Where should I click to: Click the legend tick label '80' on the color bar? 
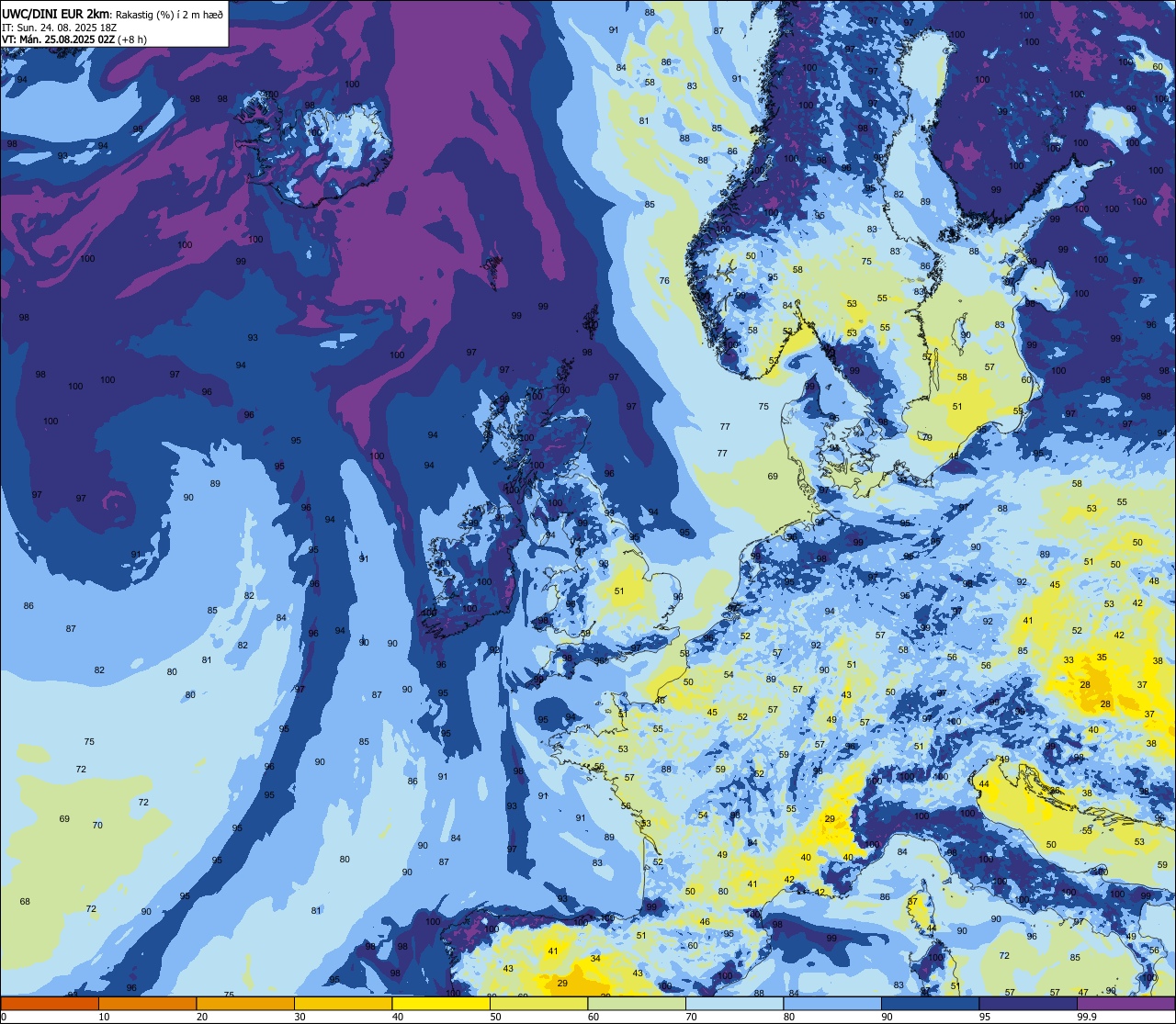point(789,1016)
